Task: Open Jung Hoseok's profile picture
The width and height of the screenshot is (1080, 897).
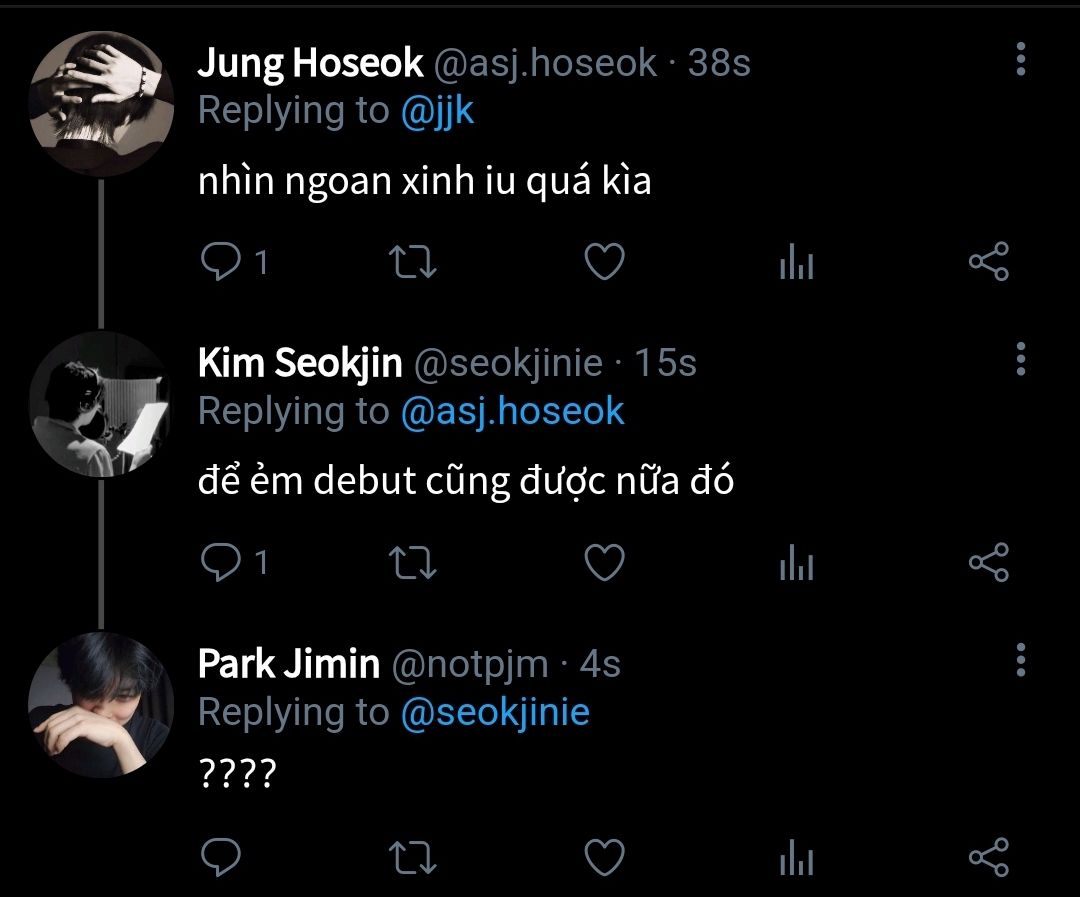Action: 101,103
